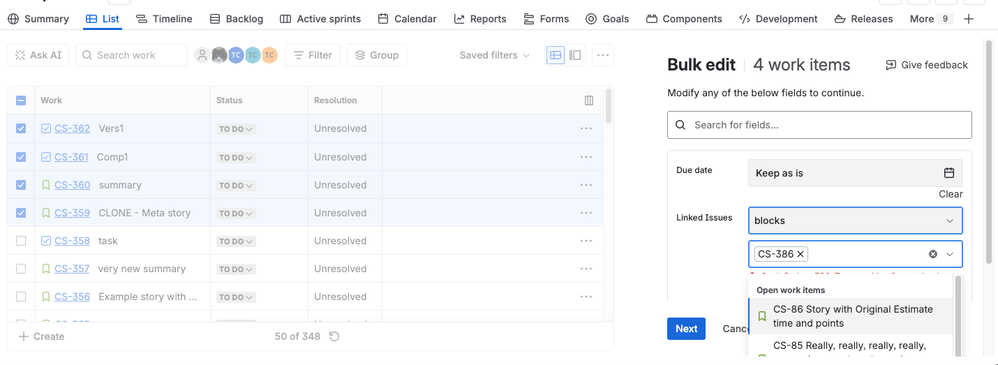
Task: Click Clear under Due date
Action: click(x=950, y=194)
